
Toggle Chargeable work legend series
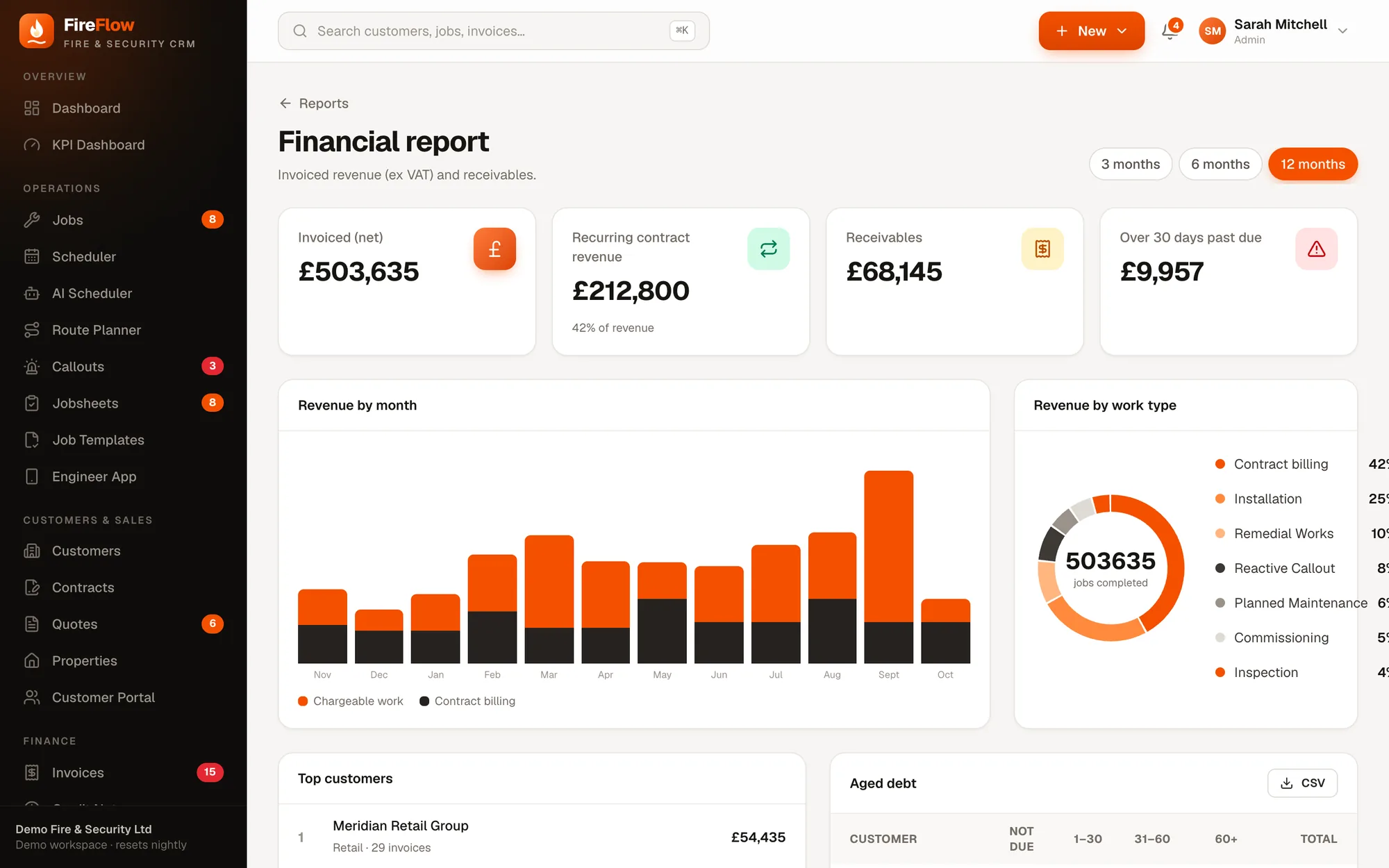(x=351, y=701)
